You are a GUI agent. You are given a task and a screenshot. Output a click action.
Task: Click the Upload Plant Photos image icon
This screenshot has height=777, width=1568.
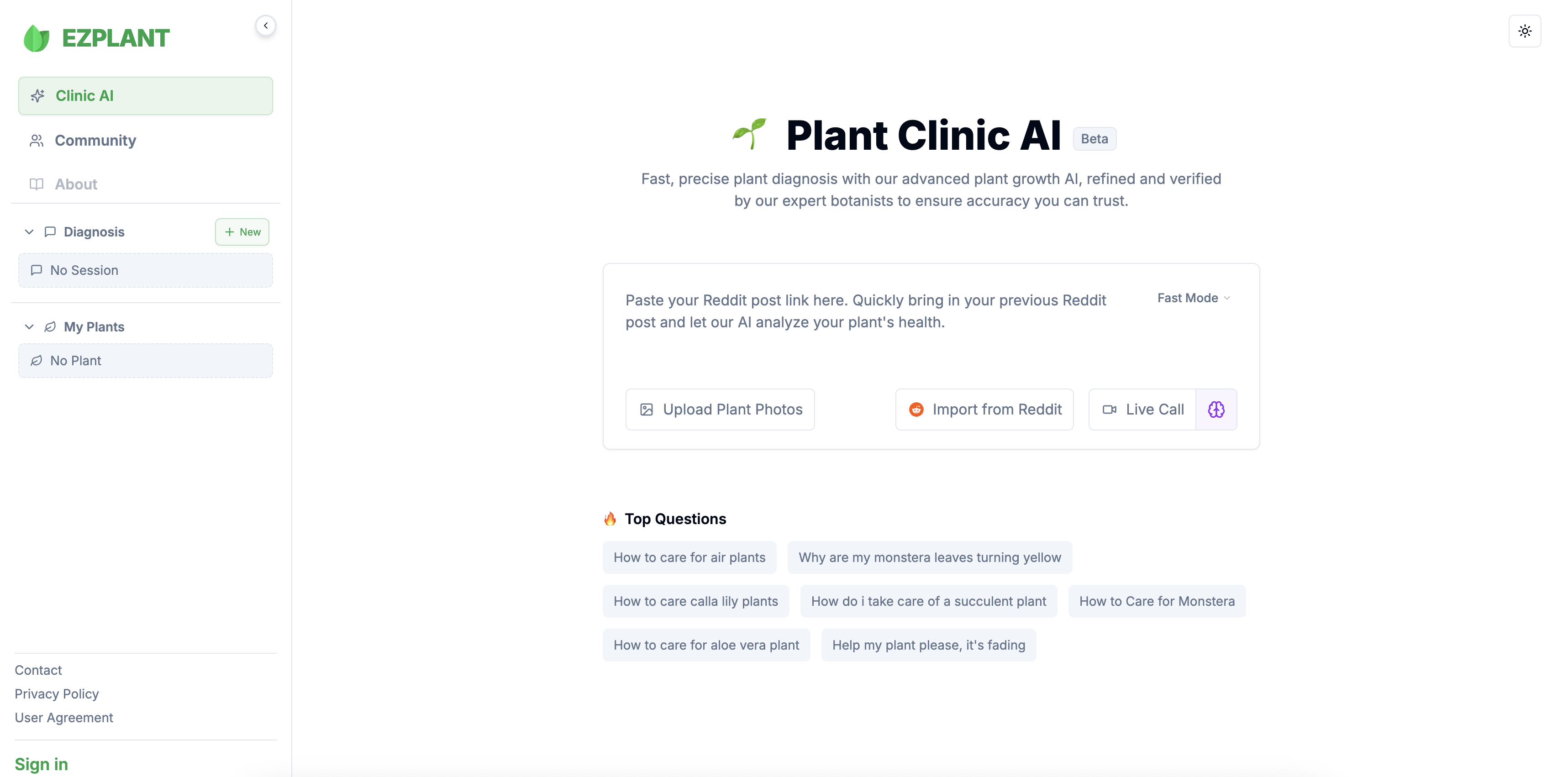[x=647, y=409]
